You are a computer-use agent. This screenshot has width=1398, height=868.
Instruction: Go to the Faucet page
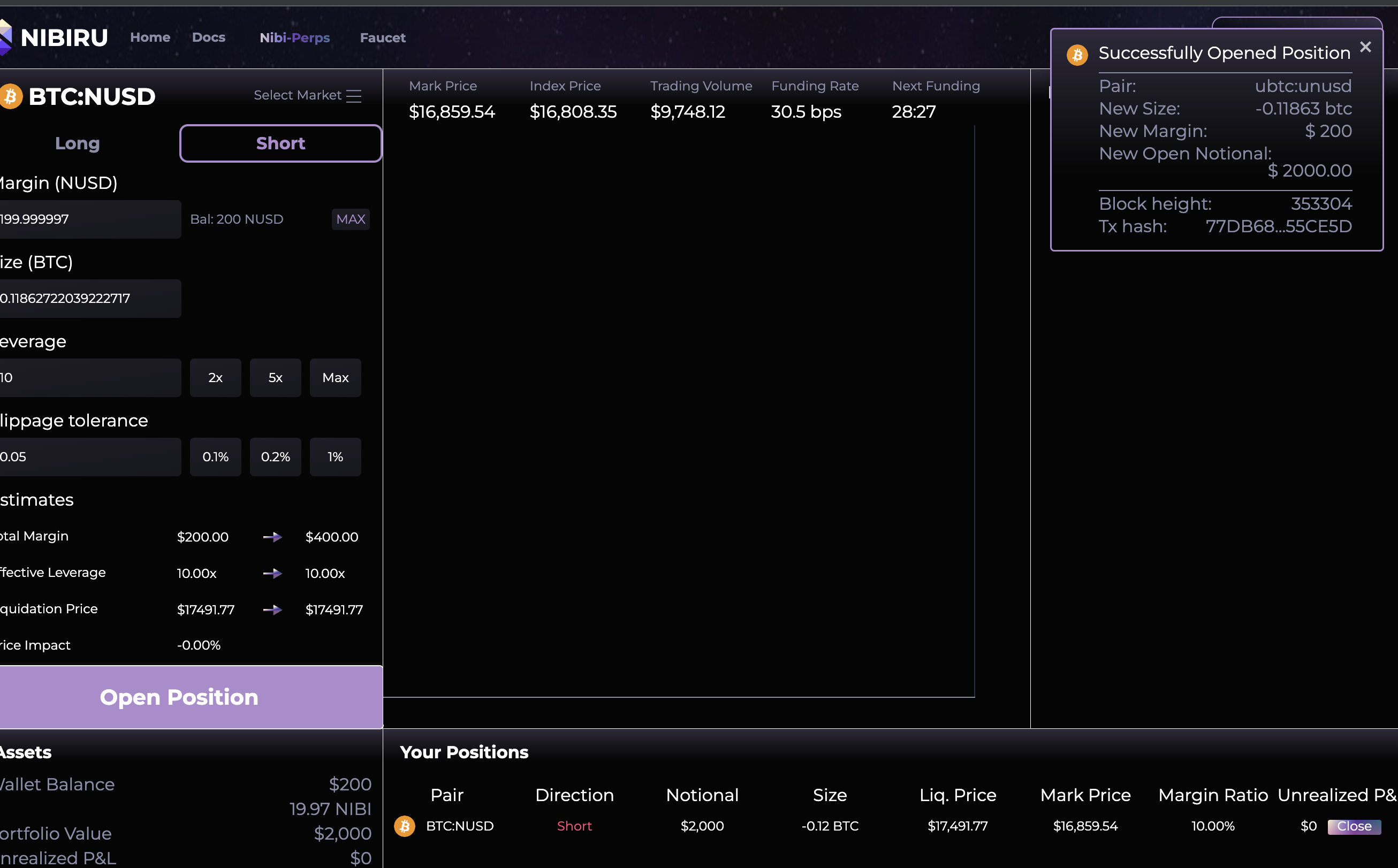pyautogui.click(x=382, y=37)
